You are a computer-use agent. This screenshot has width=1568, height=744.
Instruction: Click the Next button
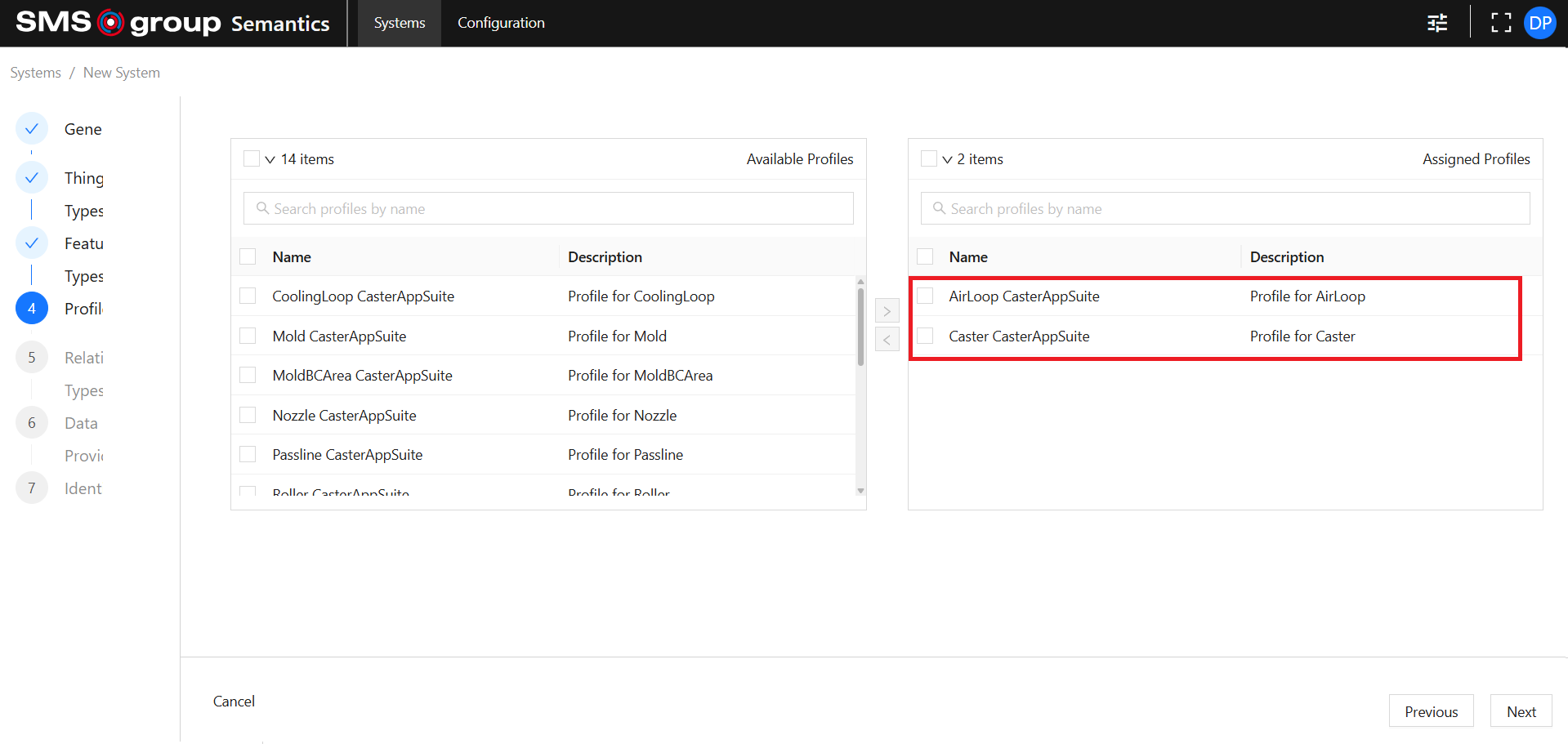(x=1521, y=711)
